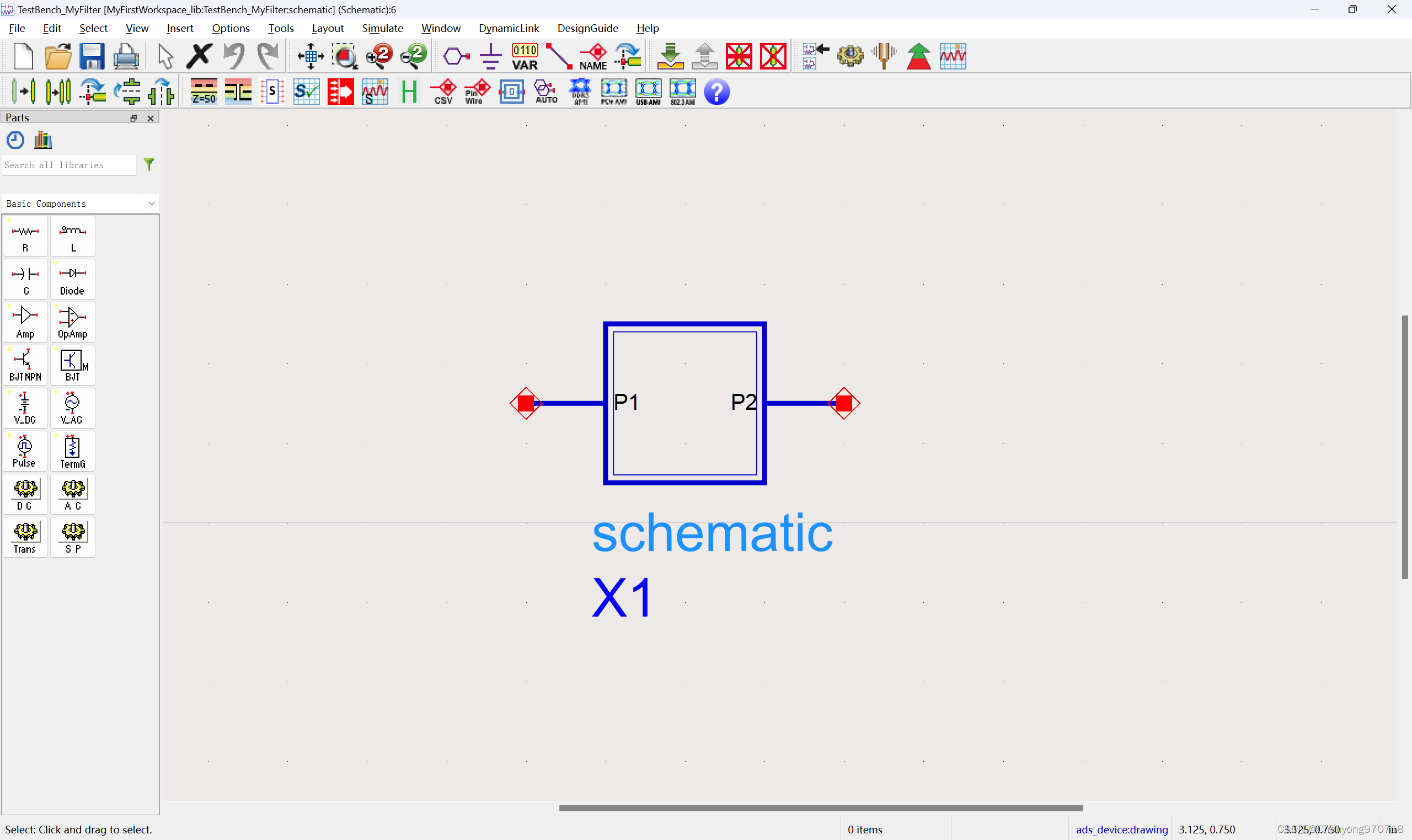The image size is (1412, 840).
Task: Insert the S-Parameter simulation controller
Action: (72, 537)
